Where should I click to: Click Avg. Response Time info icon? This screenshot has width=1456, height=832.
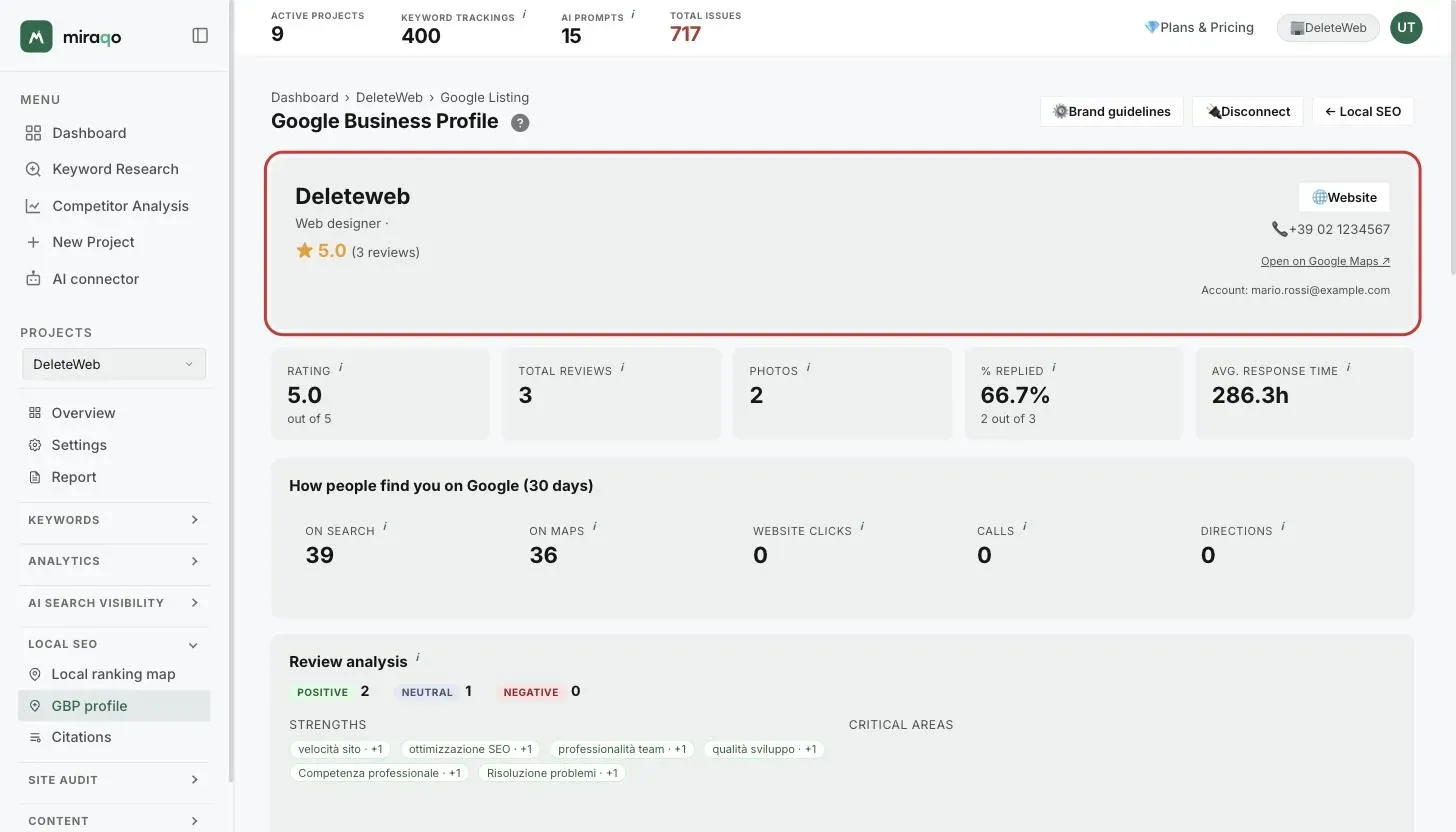point(1348,367)
